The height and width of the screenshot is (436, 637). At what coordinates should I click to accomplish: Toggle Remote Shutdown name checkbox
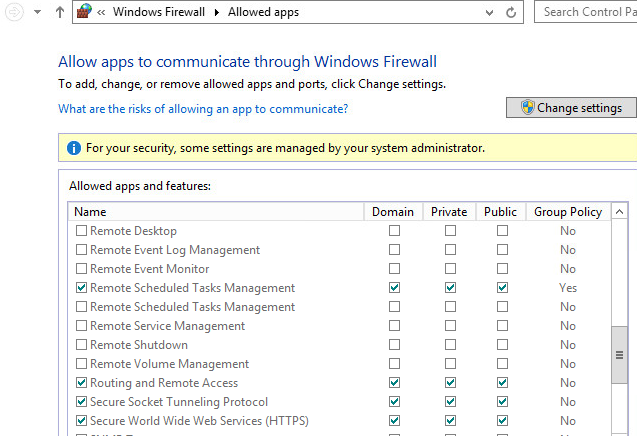point(81,345)
